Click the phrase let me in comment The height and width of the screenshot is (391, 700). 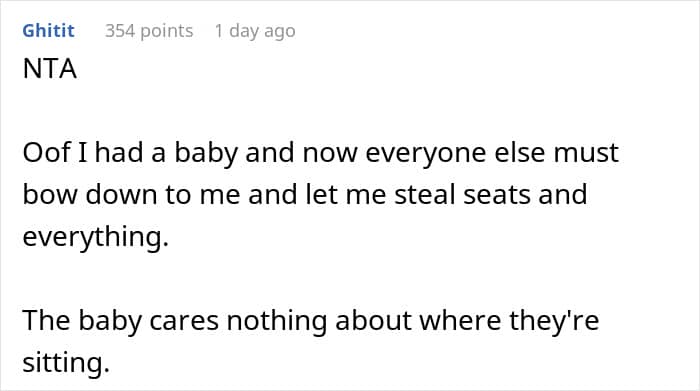346,195
